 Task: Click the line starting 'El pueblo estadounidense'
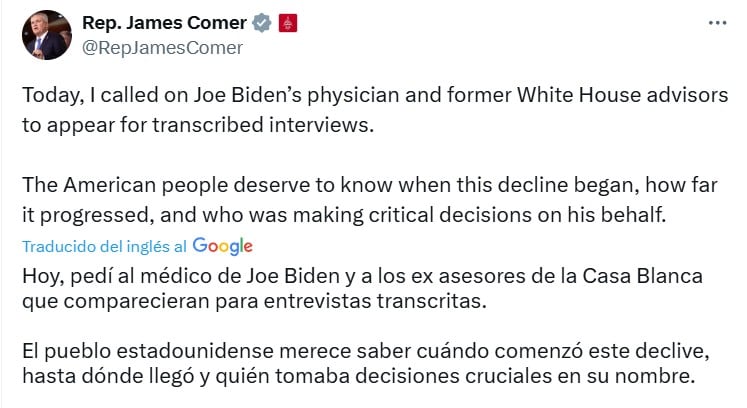370,351
